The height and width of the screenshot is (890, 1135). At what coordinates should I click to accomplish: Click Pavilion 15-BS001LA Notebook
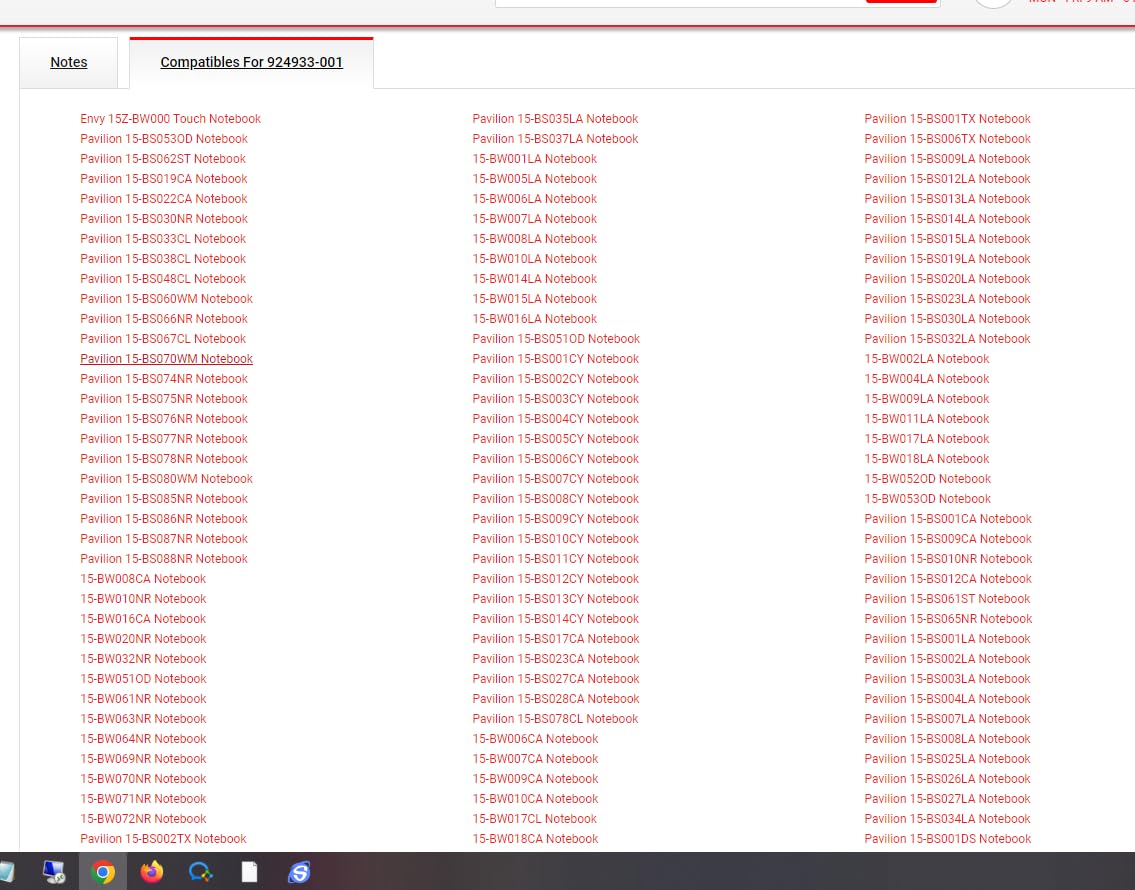(x=948, y=639)
